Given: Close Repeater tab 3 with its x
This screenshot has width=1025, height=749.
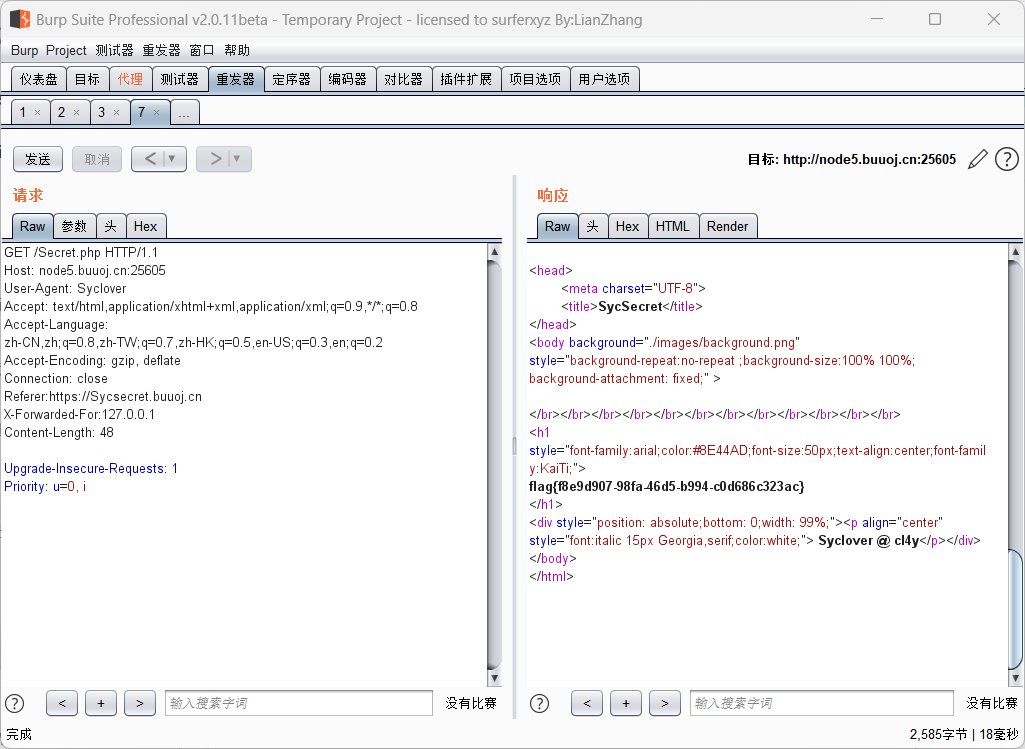Looking at the screenshot, I should tap(116, 112).
